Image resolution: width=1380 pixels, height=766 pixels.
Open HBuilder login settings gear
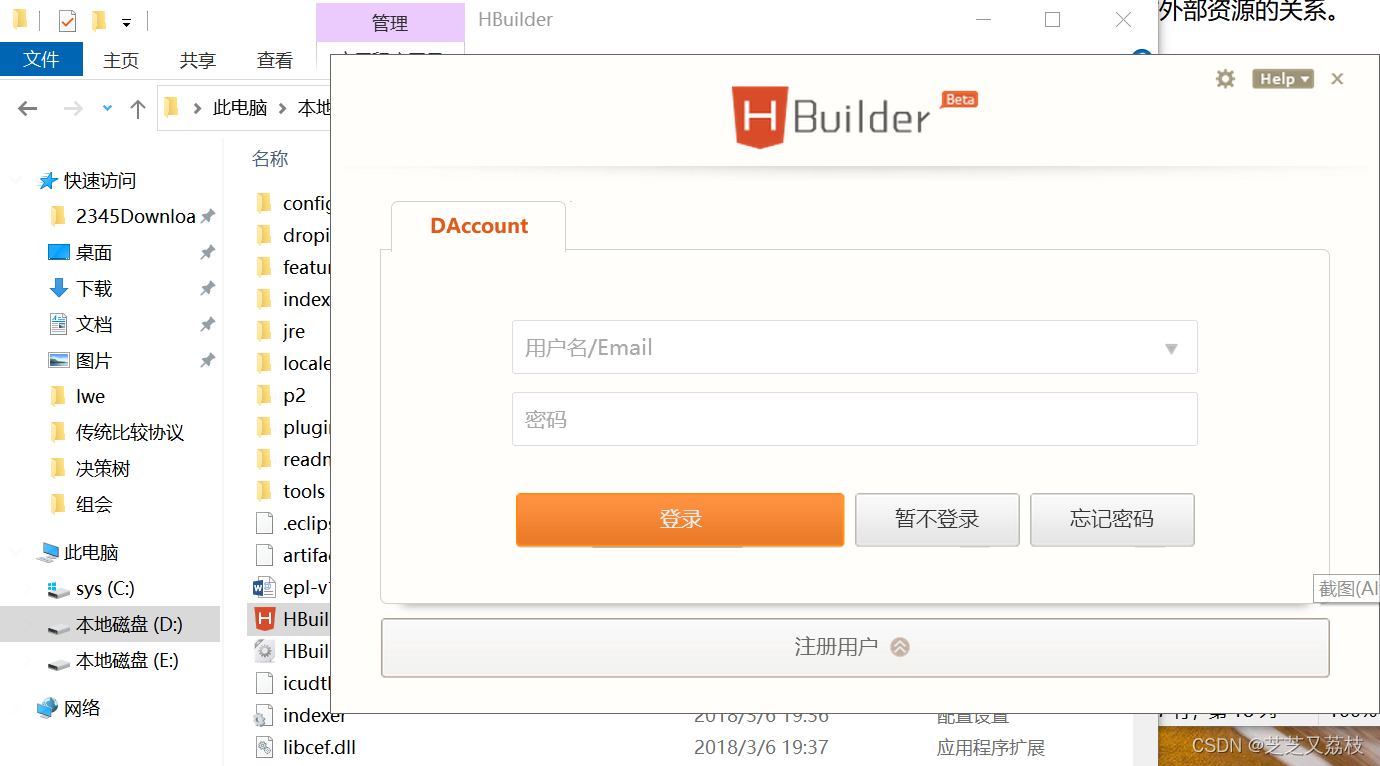(1225, 79)
